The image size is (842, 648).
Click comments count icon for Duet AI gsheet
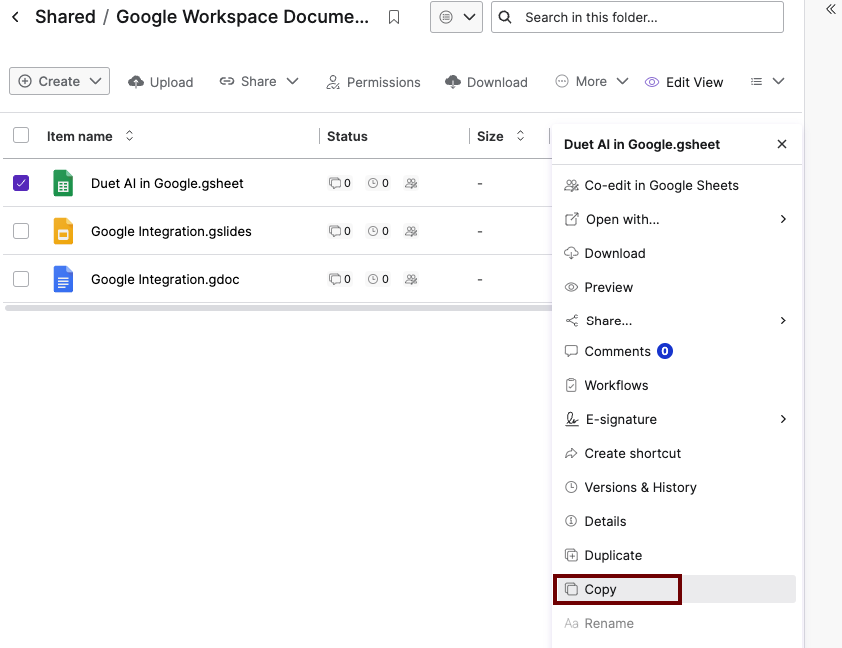(340, 183)
